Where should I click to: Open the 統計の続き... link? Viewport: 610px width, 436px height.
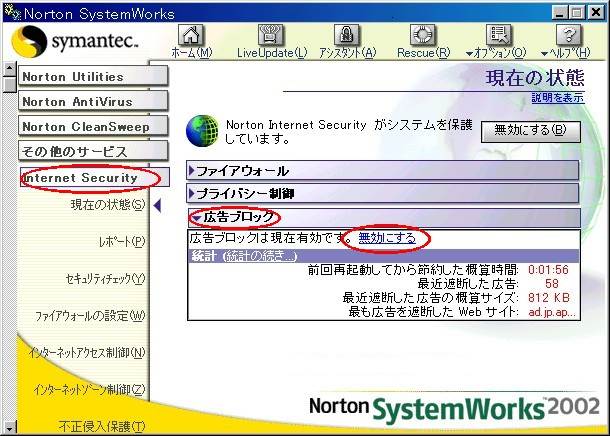[x=261, y=256]
